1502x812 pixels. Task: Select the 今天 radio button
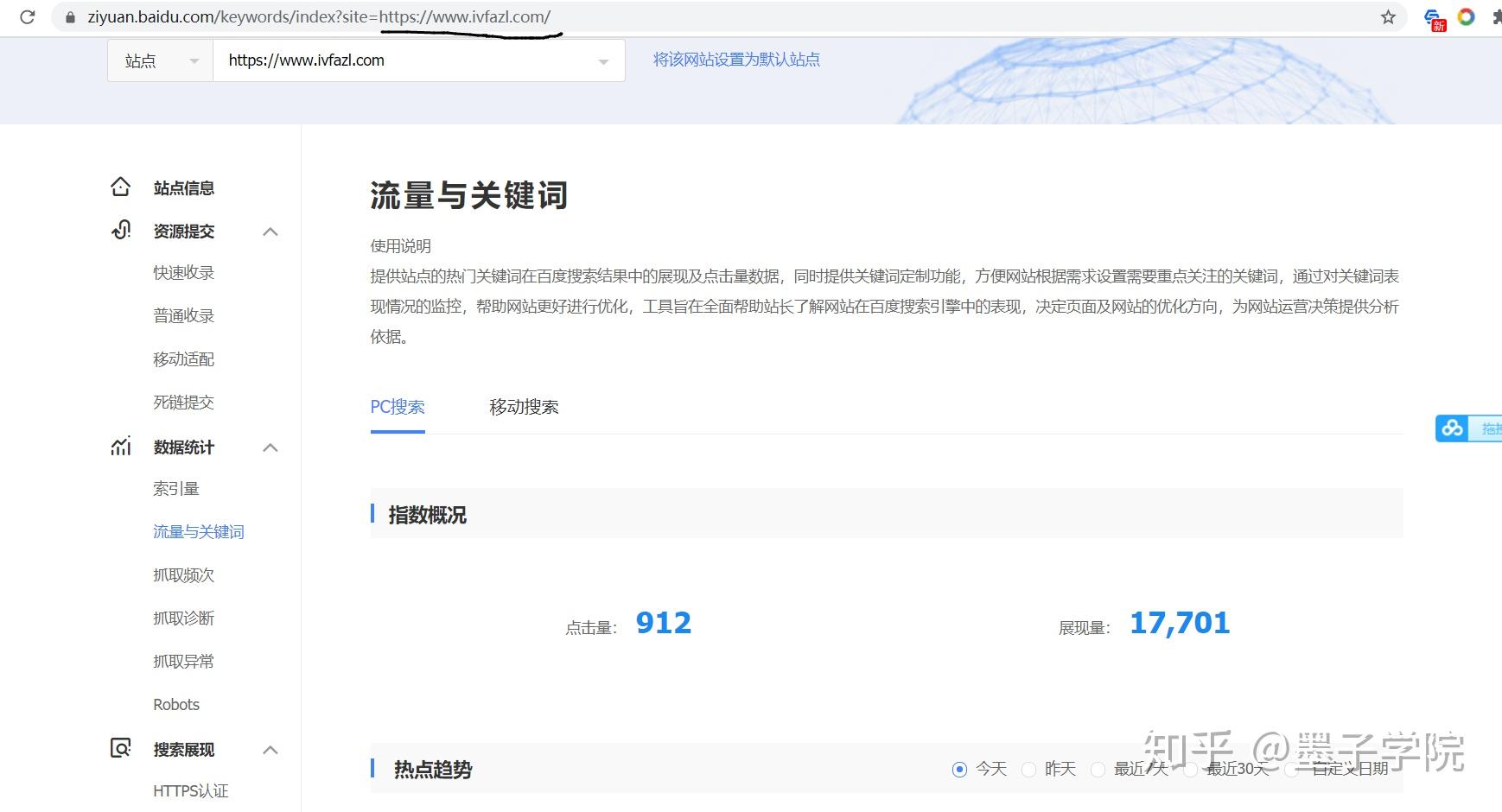tap(959, 770)
